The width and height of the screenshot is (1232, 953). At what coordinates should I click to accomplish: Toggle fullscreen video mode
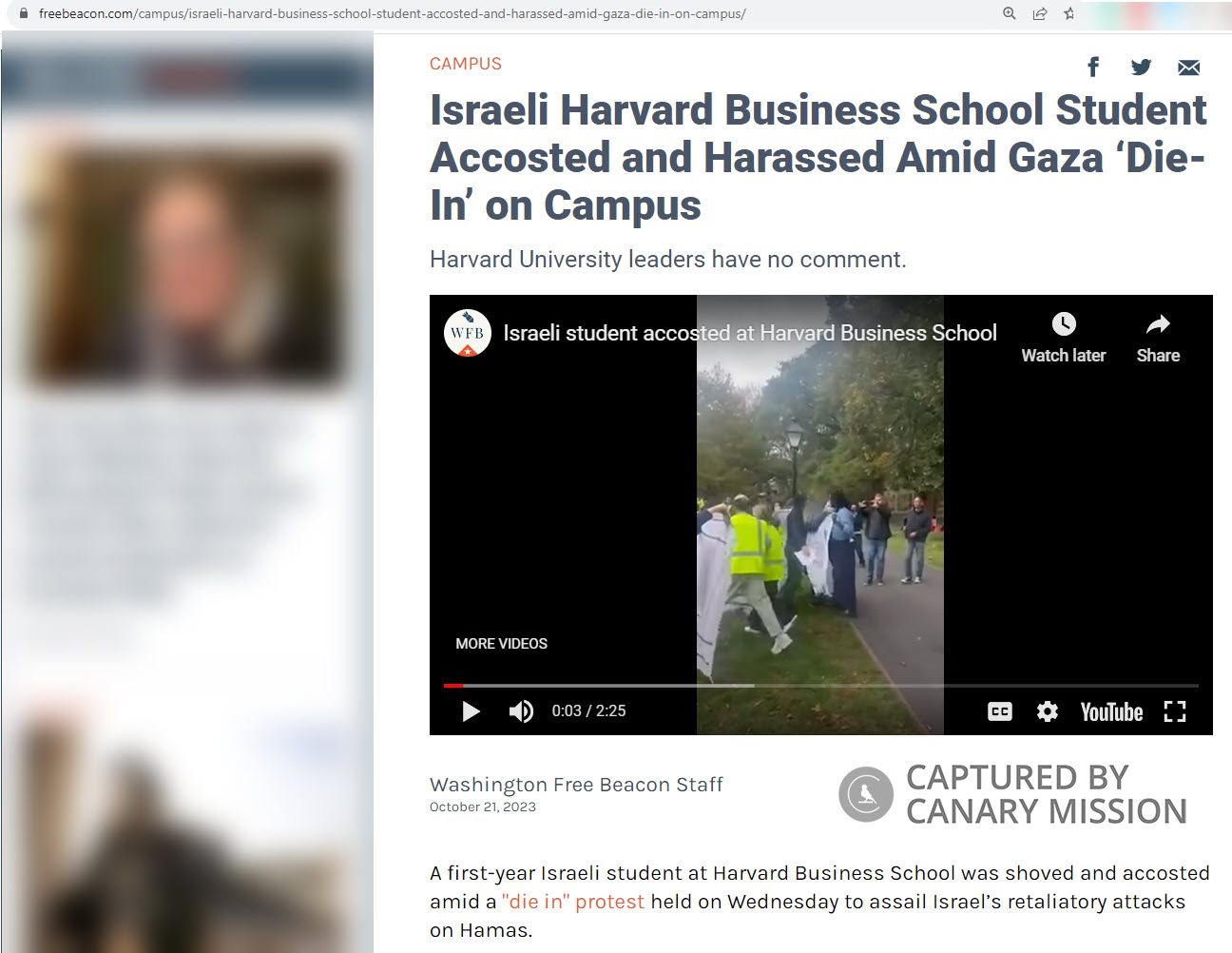coord(1175,711)
